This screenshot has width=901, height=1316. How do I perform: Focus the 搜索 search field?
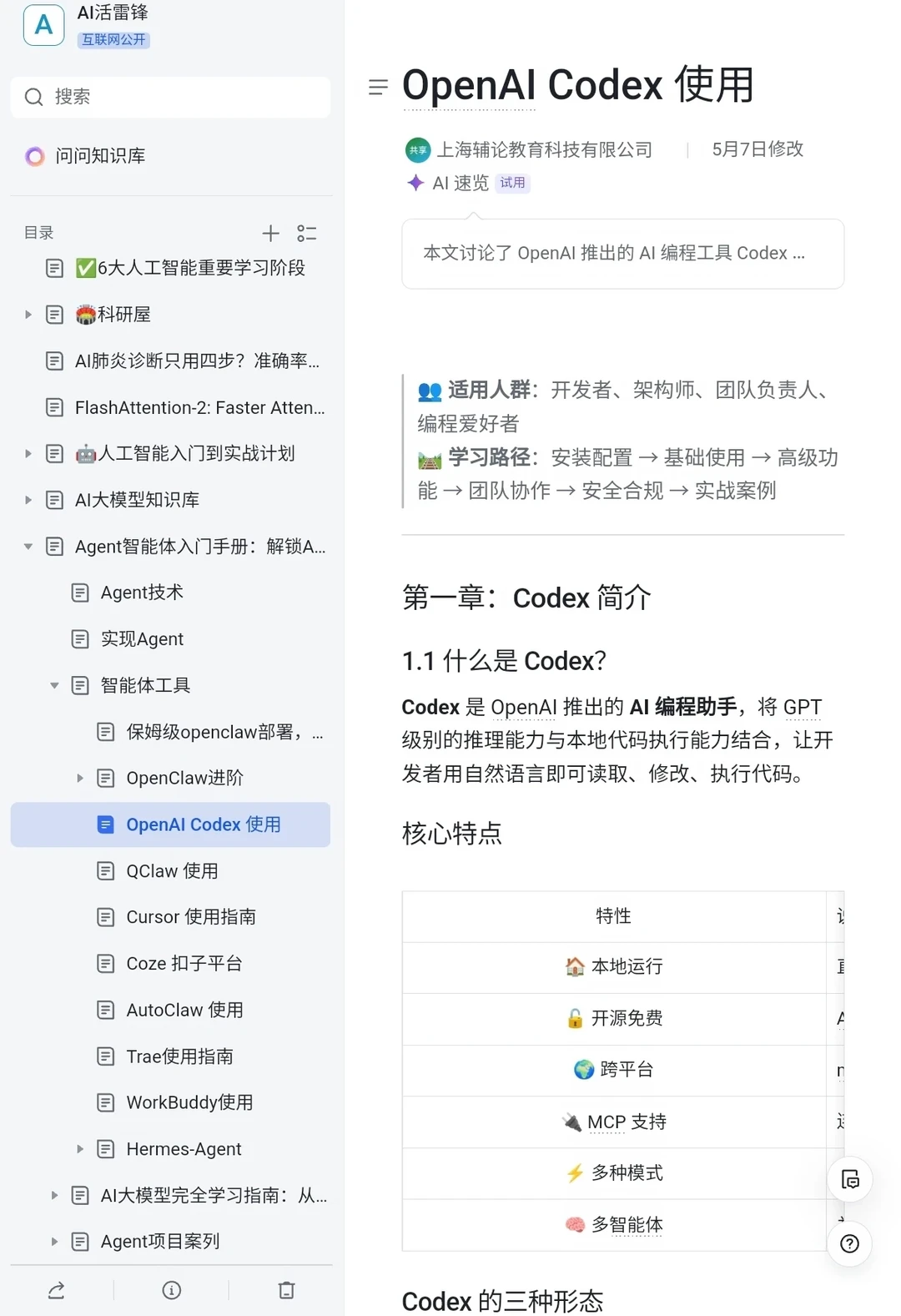pos(170,97)
